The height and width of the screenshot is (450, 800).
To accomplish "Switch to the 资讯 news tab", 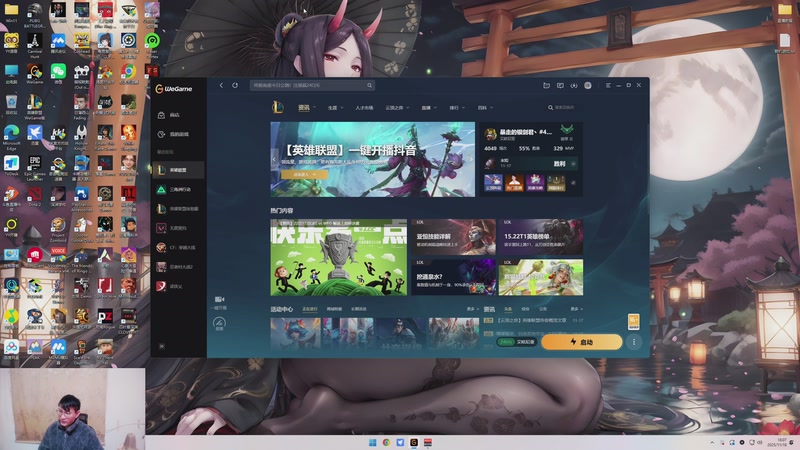I will 304,108.
